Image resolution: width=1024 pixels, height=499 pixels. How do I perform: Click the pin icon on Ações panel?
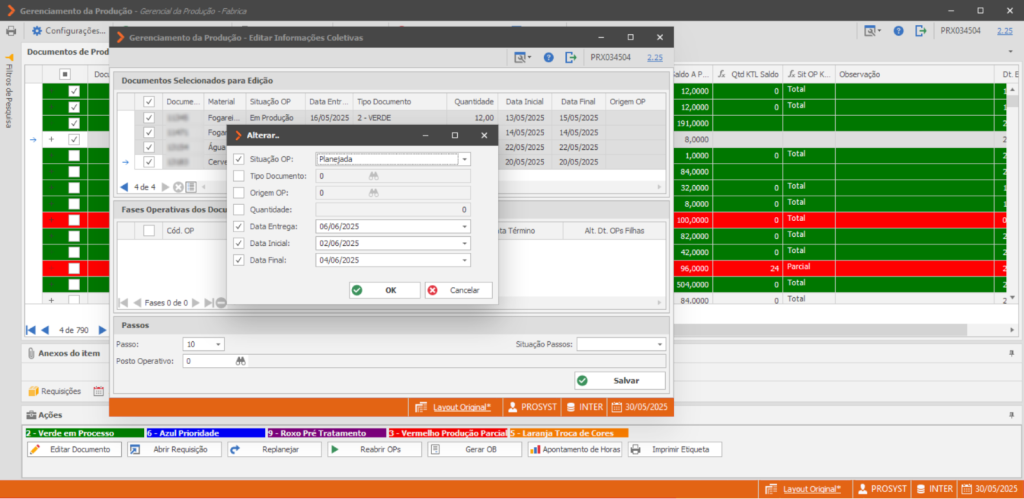pos(1012,415)
